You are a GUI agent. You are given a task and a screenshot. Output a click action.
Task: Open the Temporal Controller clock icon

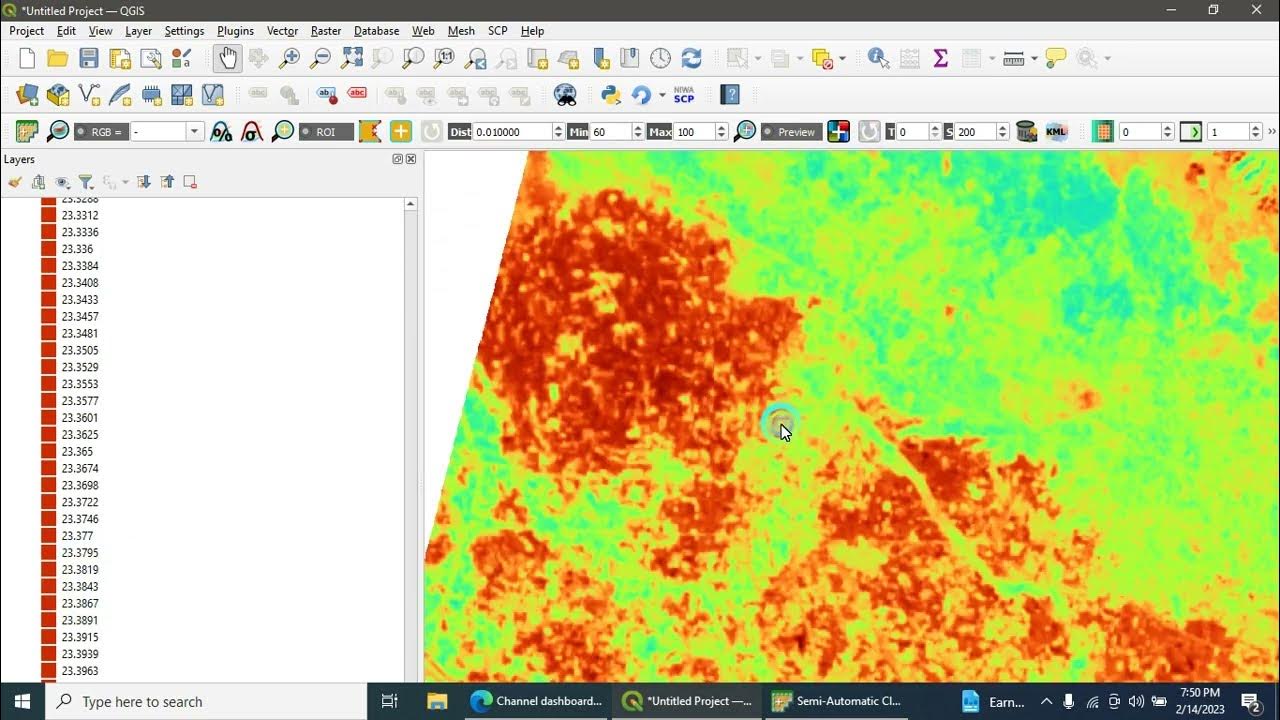[x=660, y=58]
